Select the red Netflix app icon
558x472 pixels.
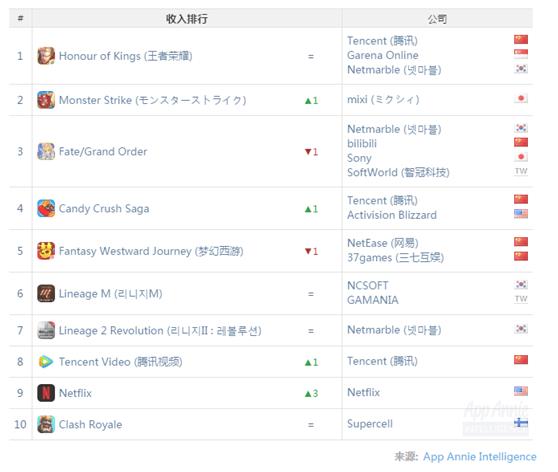pos(46,393)
